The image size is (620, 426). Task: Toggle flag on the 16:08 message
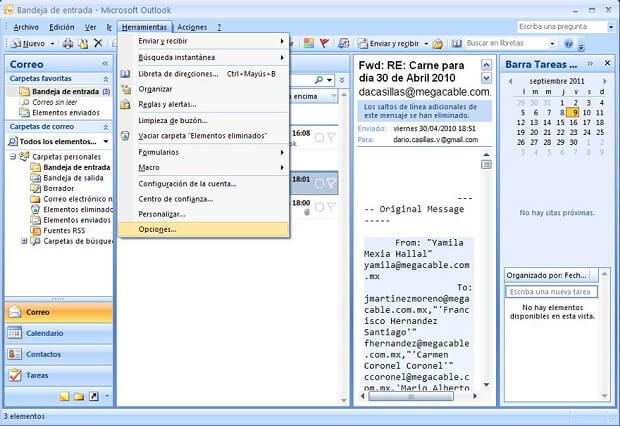click(x=331, y=137)
